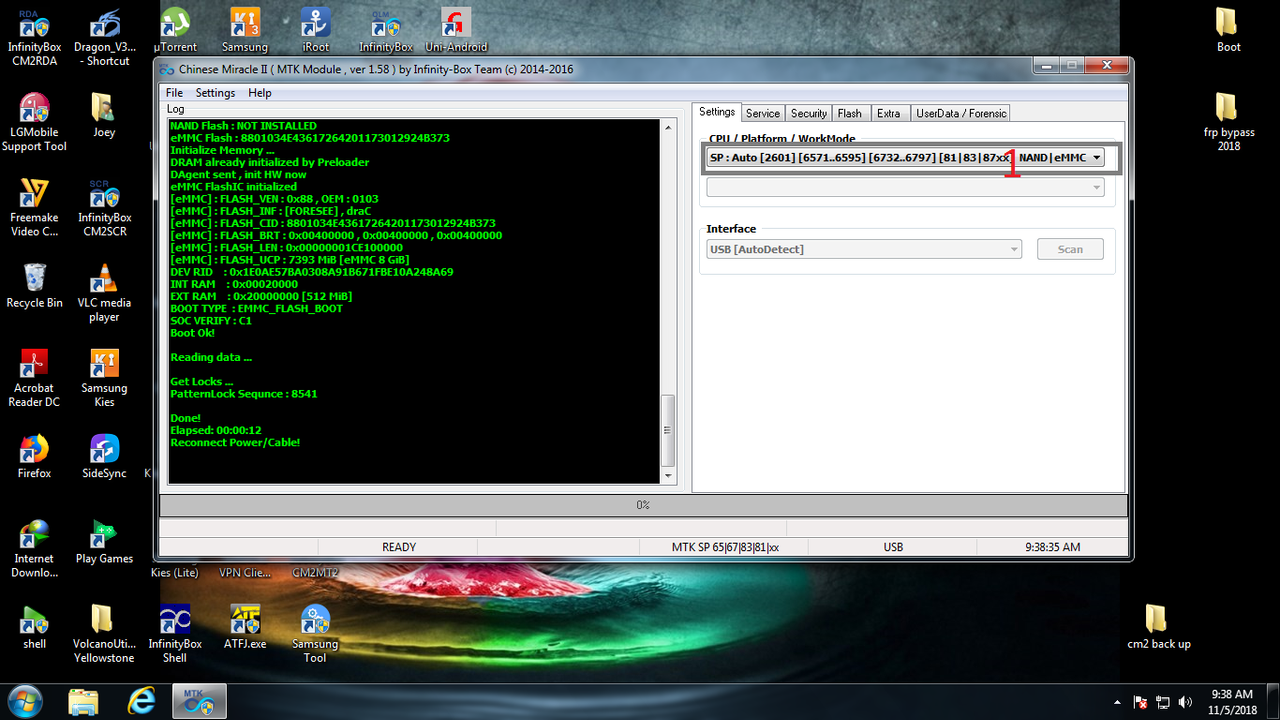Open Windows Explorer from the taskbar
This screenshot has height=720, width=1280.
[x=84, y=702]
